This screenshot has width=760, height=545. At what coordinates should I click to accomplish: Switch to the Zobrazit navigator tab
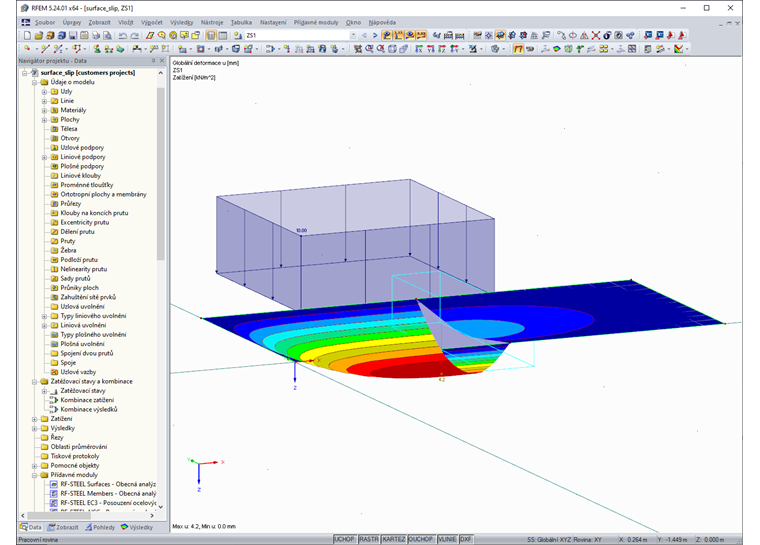[63, 527]
